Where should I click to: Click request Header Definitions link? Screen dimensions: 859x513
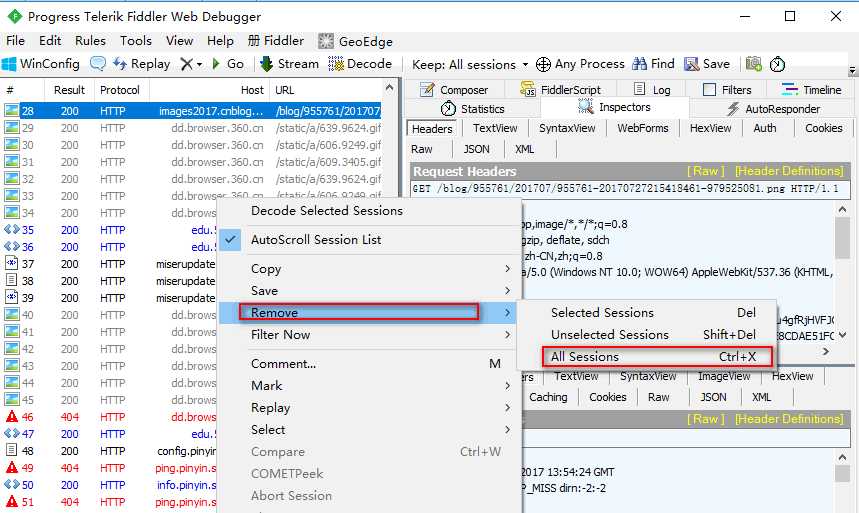pyautogui.click(x=789, y=171)
